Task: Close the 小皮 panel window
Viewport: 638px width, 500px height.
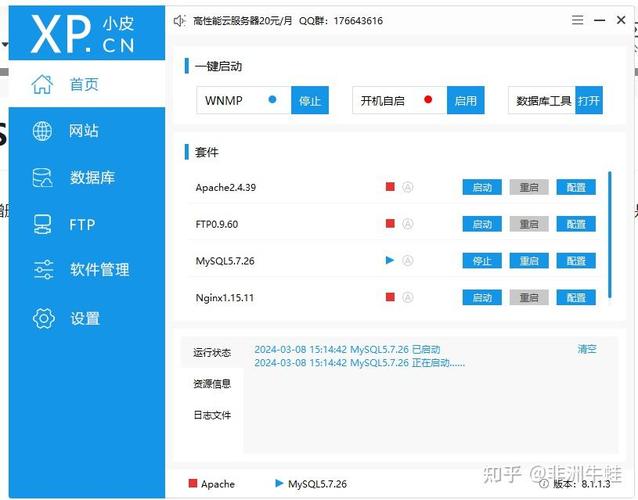Action: 621,20
